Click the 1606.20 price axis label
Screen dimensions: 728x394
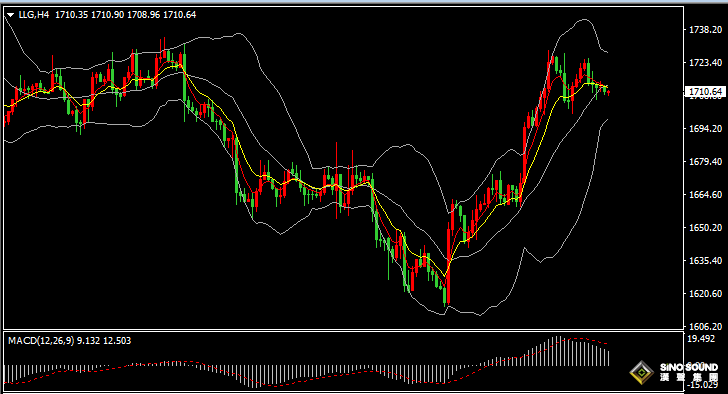[x=705, y=327]
